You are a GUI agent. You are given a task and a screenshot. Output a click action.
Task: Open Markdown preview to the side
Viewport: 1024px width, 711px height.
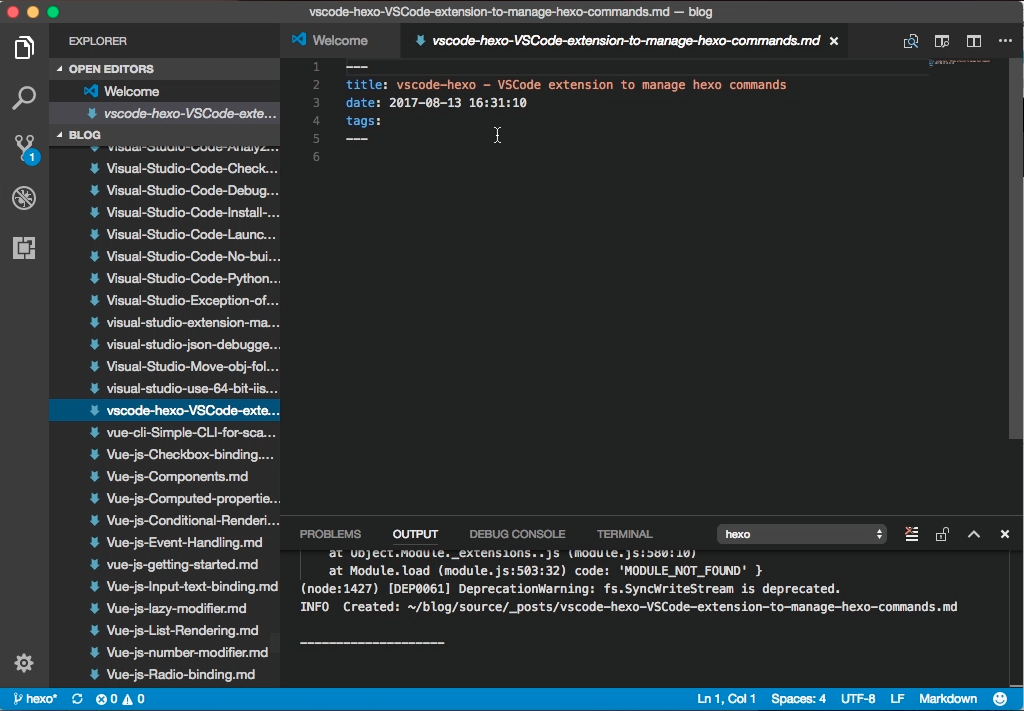942,41
